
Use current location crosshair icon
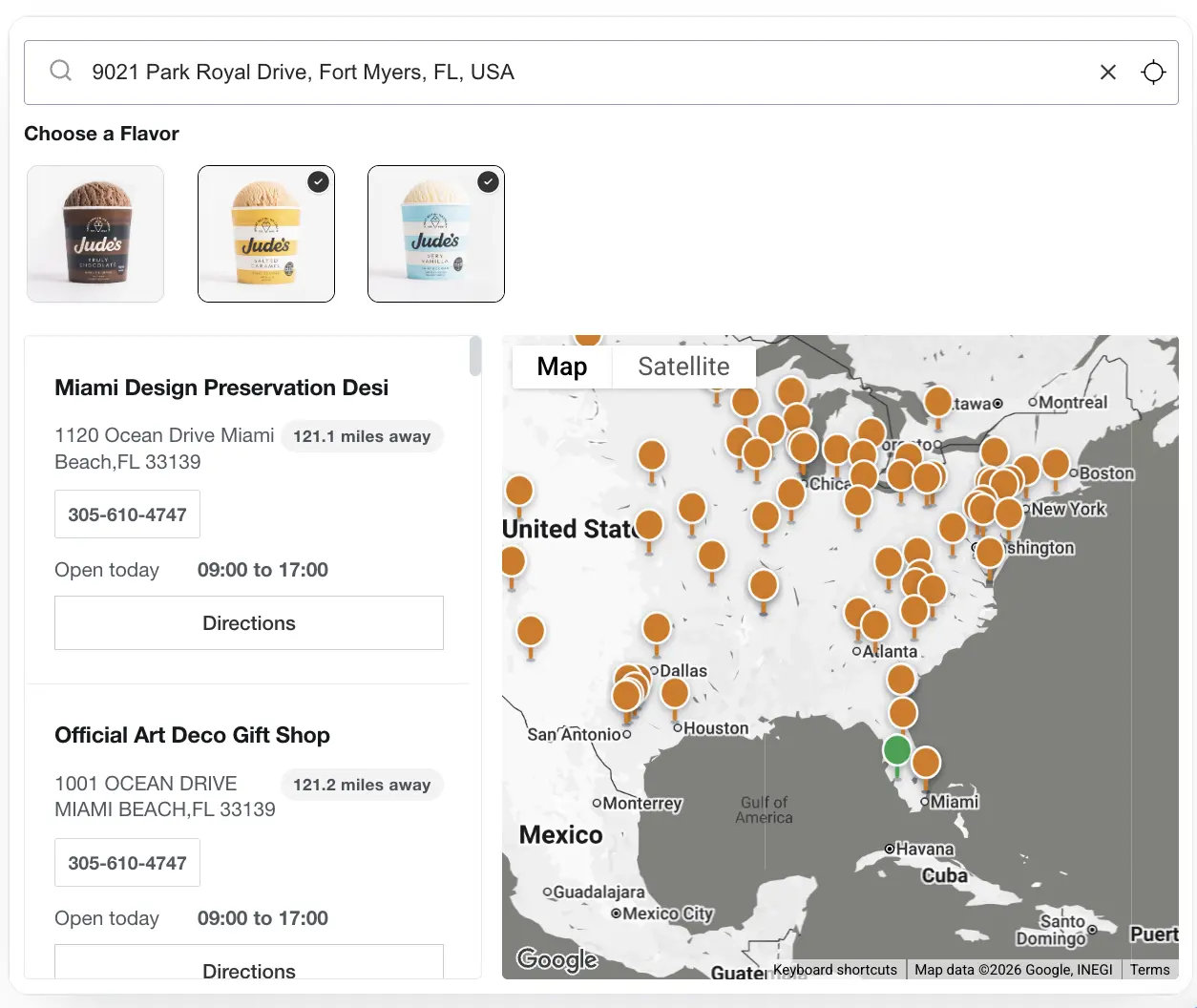1153,72
